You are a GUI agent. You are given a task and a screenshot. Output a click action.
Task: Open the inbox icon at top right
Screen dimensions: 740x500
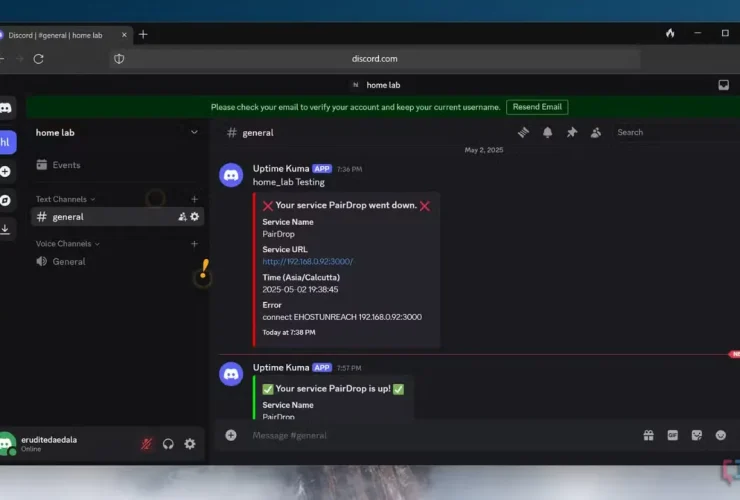pyautogui.click(x=723, y=85)
